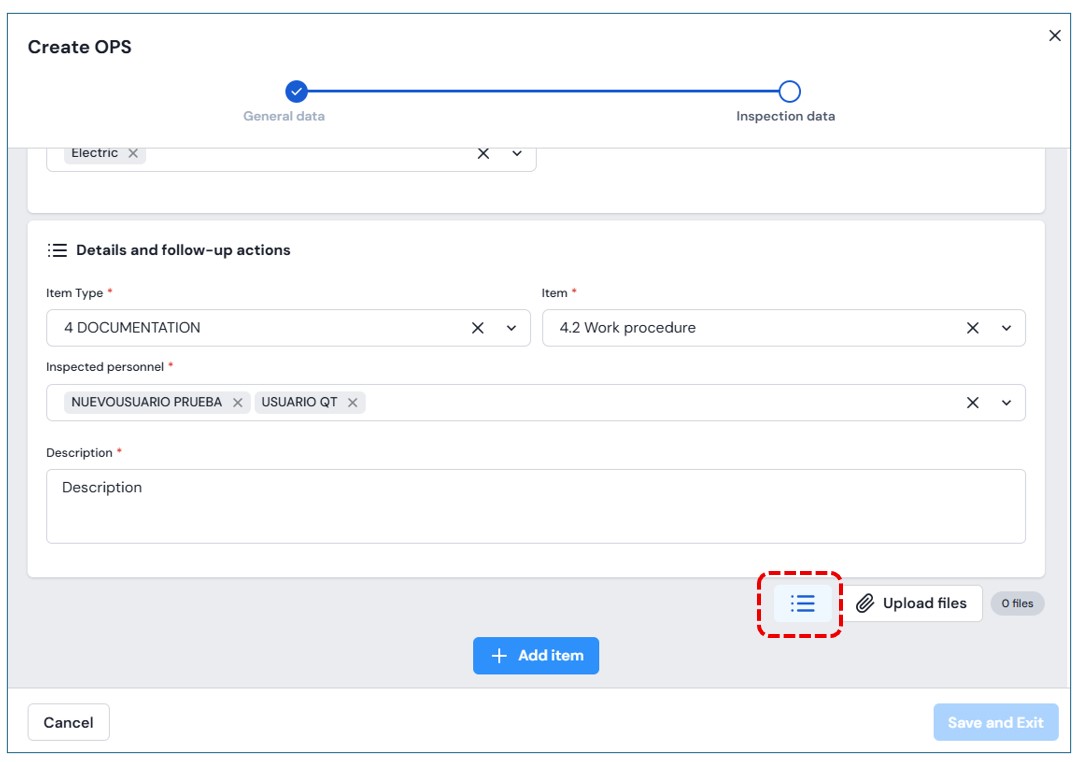The image size is (1083, 762).
Task: Select the Inspection data step
Action: point(789,92)
